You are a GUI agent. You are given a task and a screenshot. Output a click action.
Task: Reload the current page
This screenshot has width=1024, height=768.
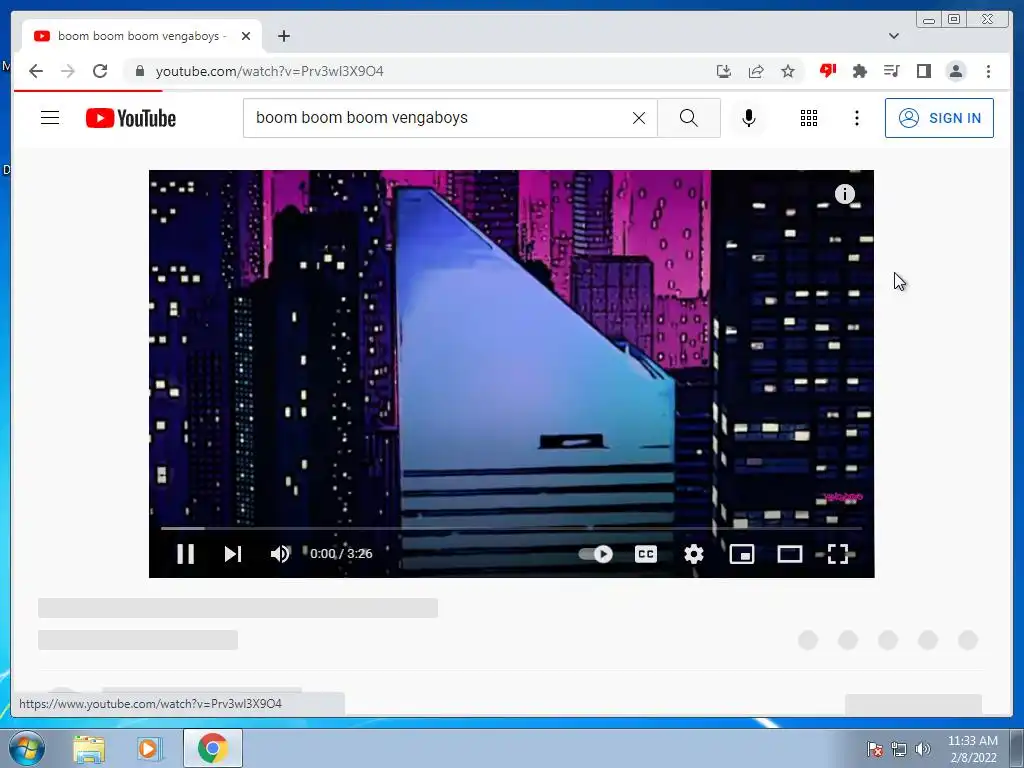(100, 71)
